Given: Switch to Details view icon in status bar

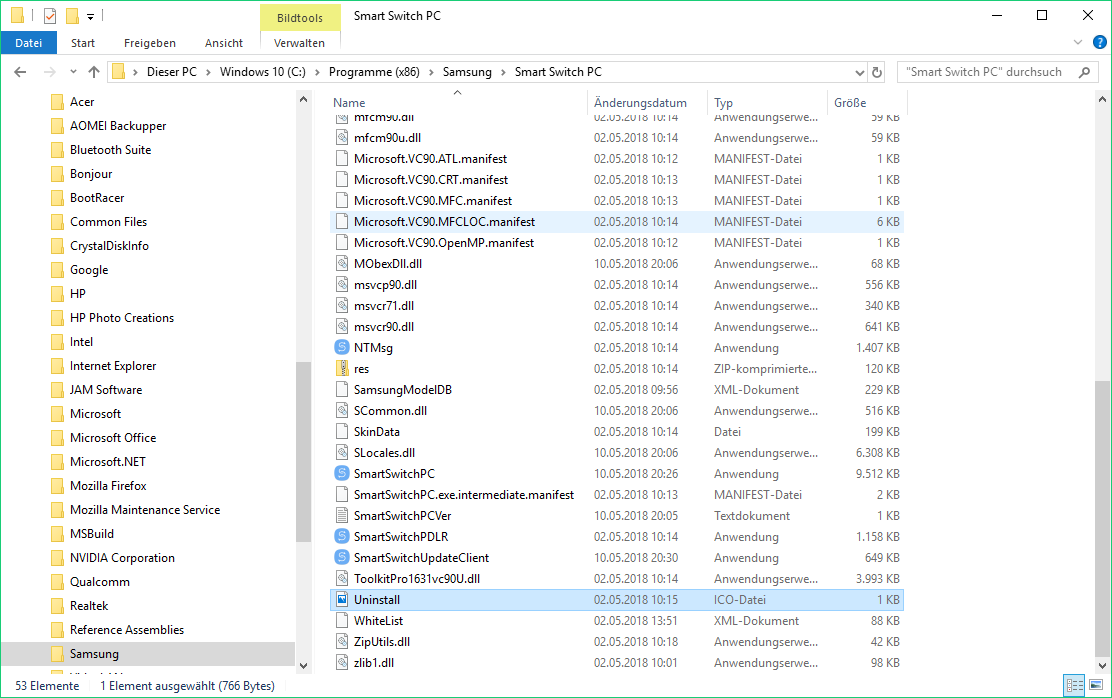Looking at the screenshot, I should 1074,685.
